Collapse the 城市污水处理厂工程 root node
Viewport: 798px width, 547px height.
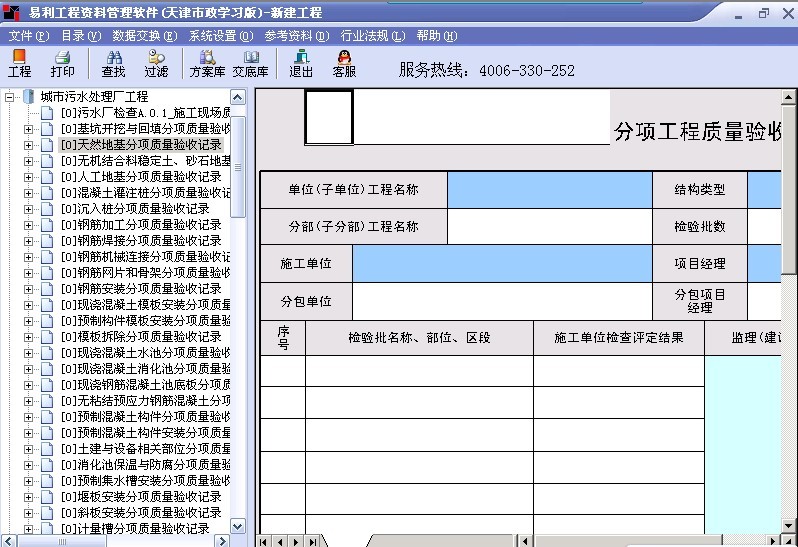click(9, 97)
